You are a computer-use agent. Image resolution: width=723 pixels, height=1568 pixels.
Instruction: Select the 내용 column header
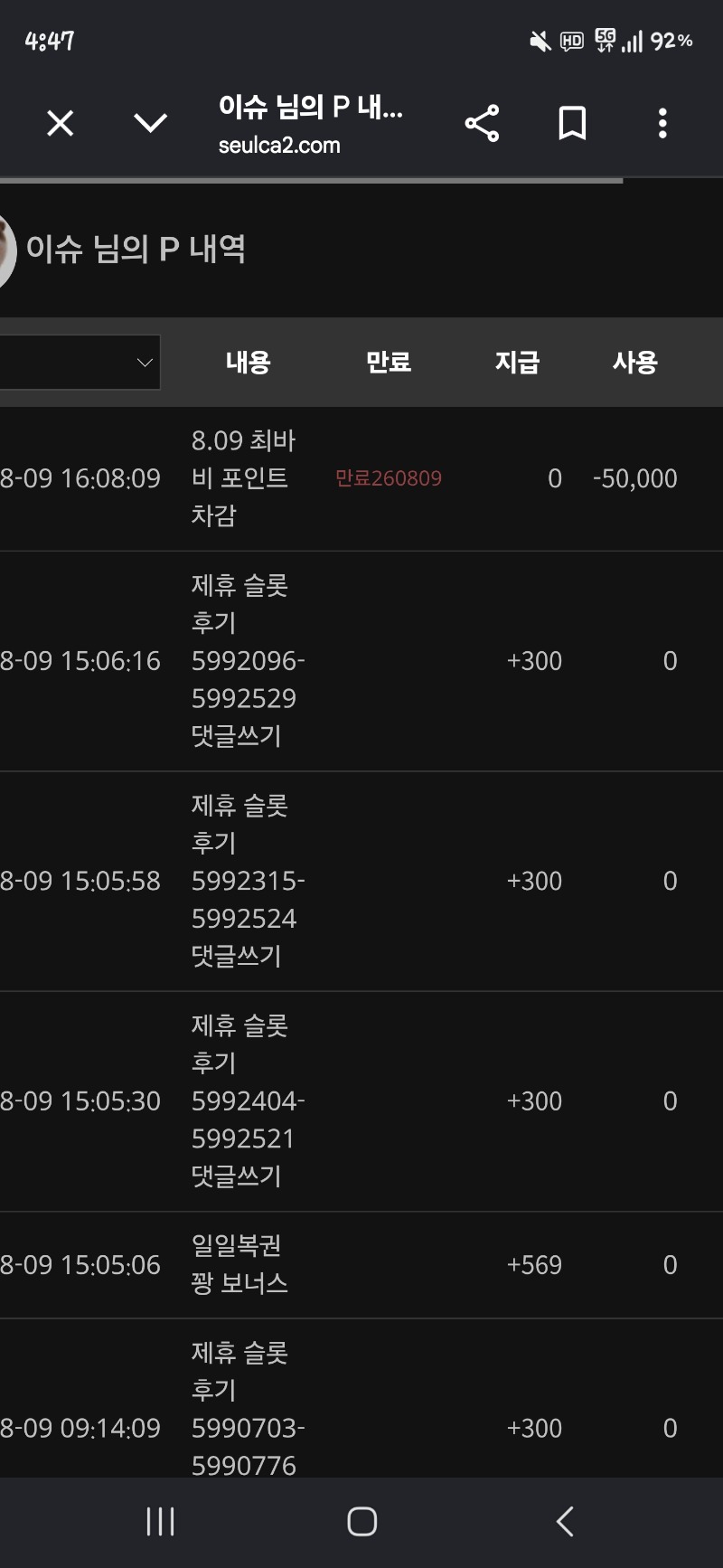coord(249,363)
